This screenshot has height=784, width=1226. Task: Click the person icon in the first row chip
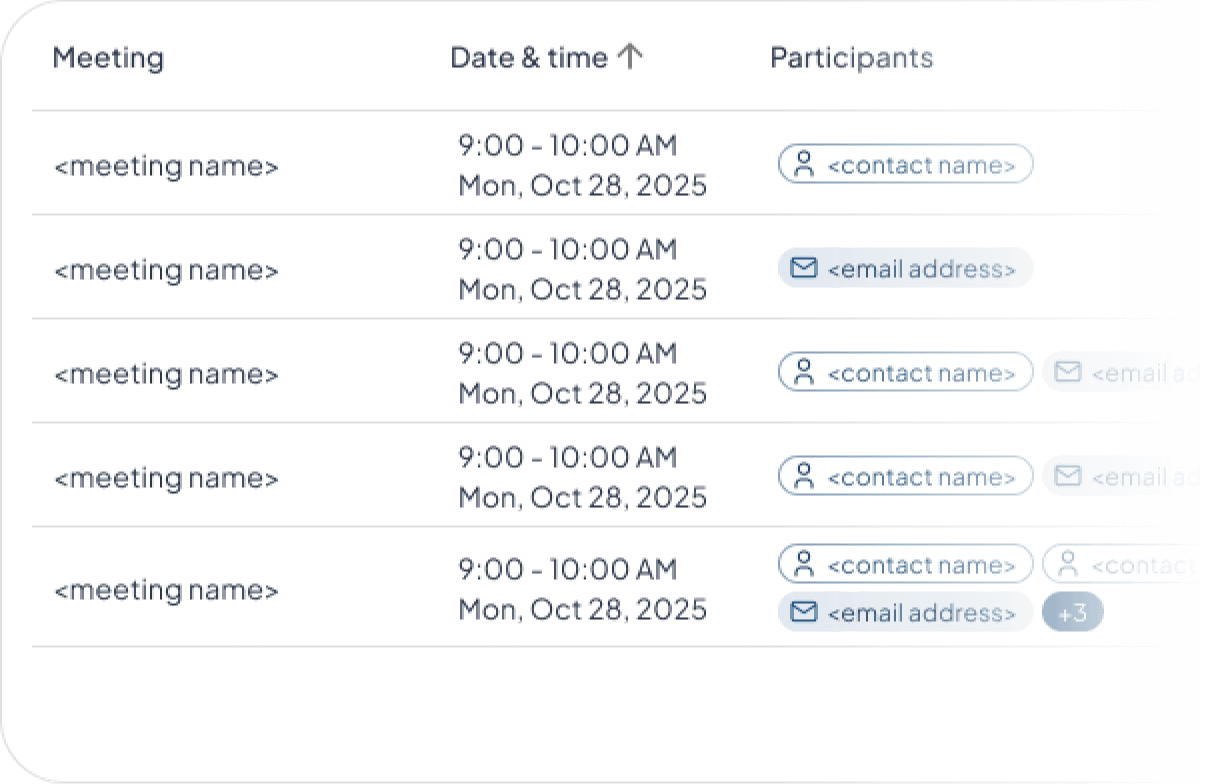tap(803, 165)
